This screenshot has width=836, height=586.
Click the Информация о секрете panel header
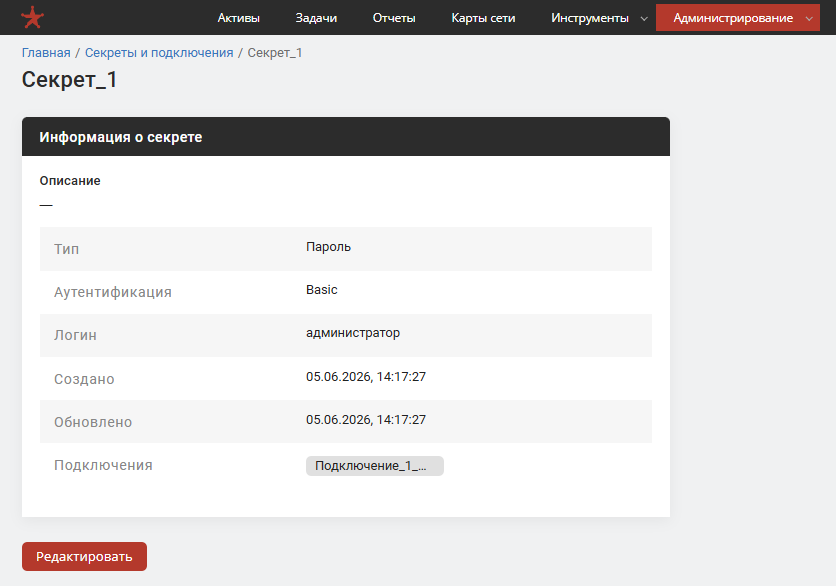345,137
